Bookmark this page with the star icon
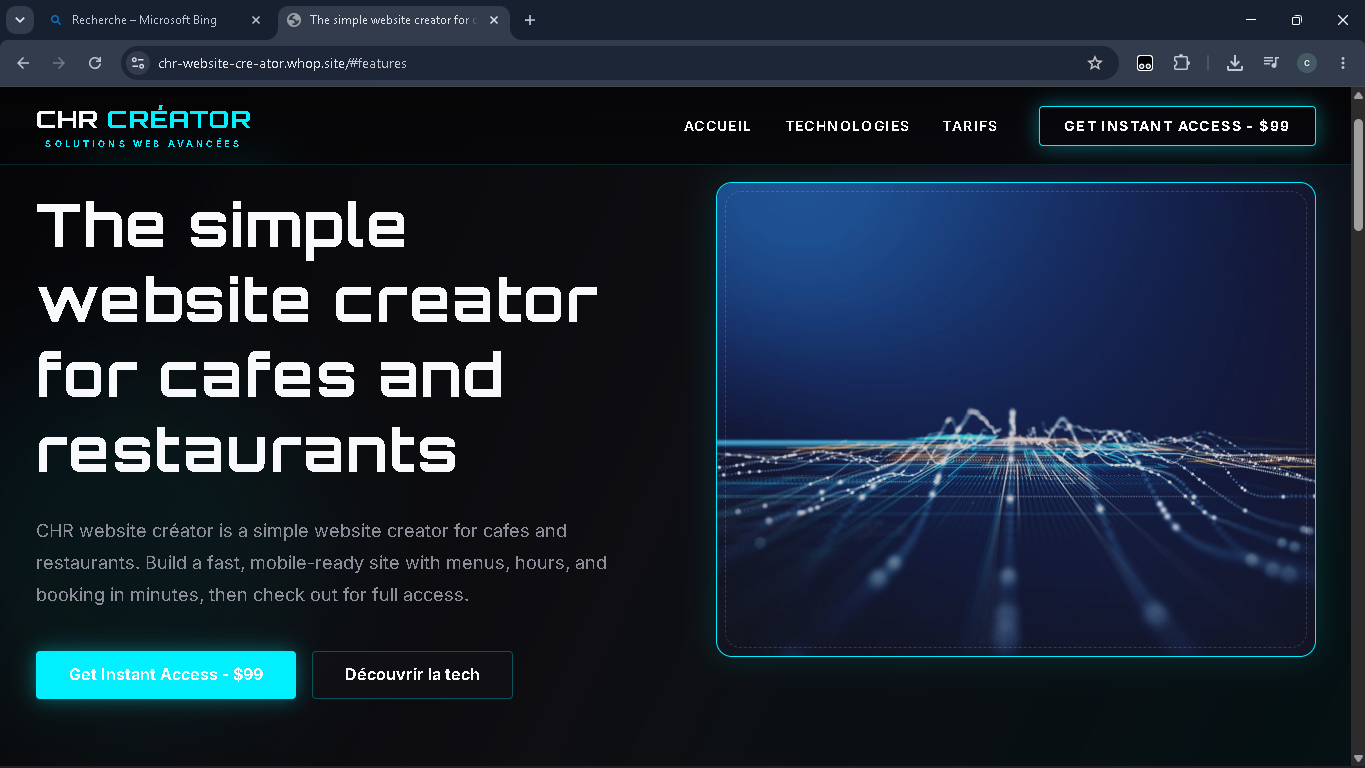This screenshot has height=768, width=1365. pos(1095,63)
